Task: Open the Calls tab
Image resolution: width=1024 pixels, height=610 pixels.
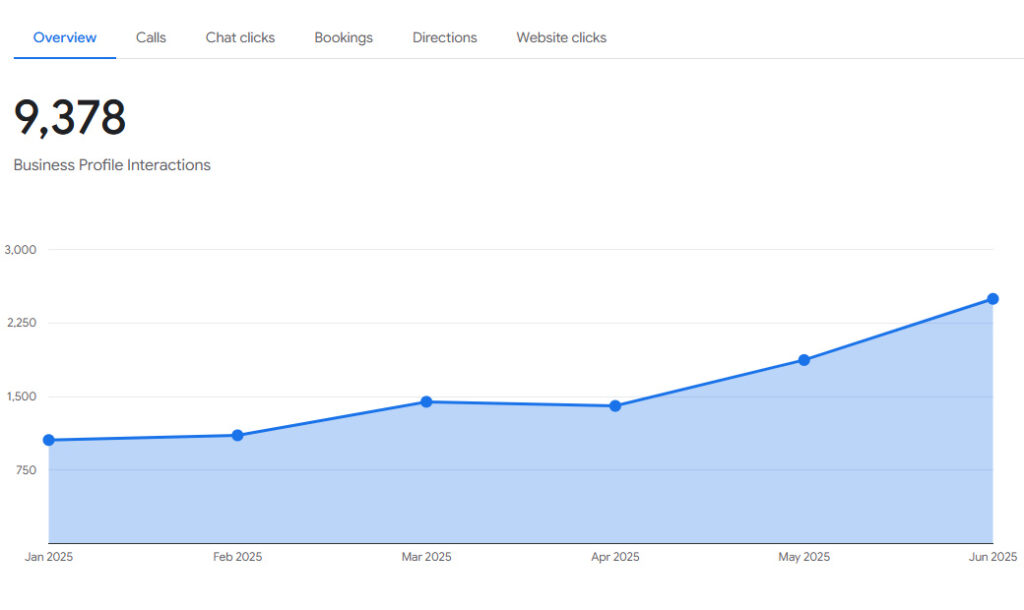Action: 151,38
